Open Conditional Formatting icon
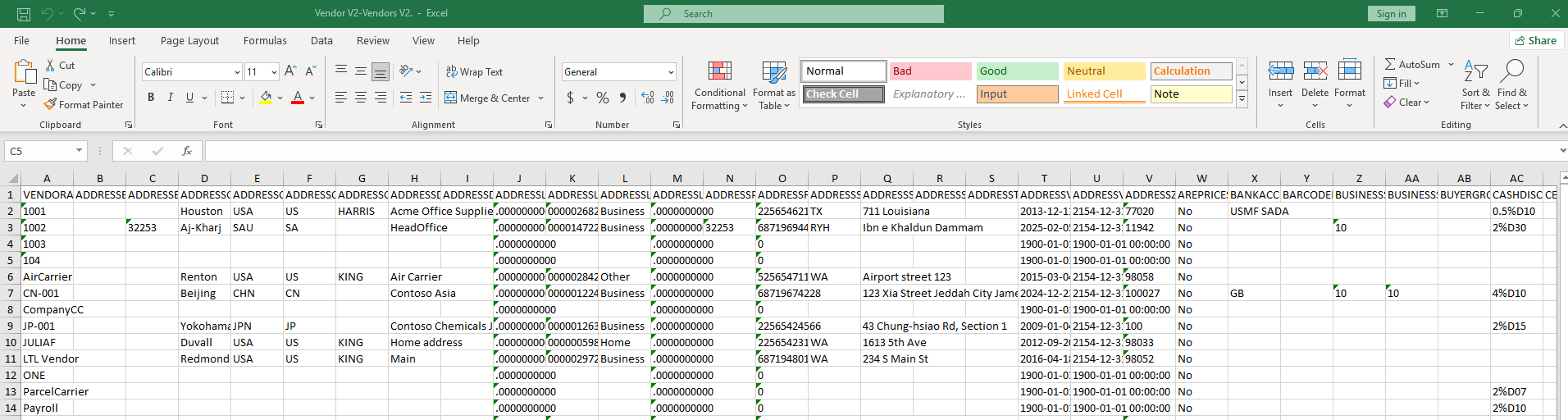 (x=720, y=72)
